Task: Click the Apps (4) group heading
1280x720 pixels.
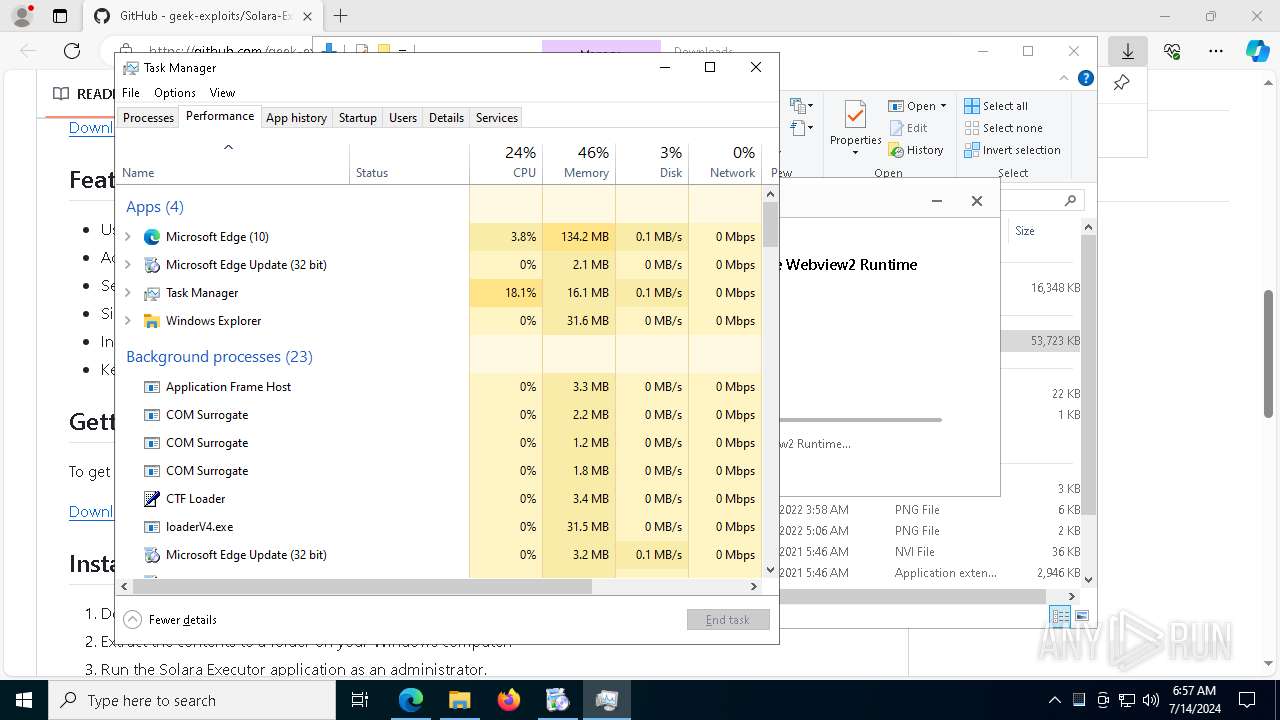Action: (x=155, y=207)
